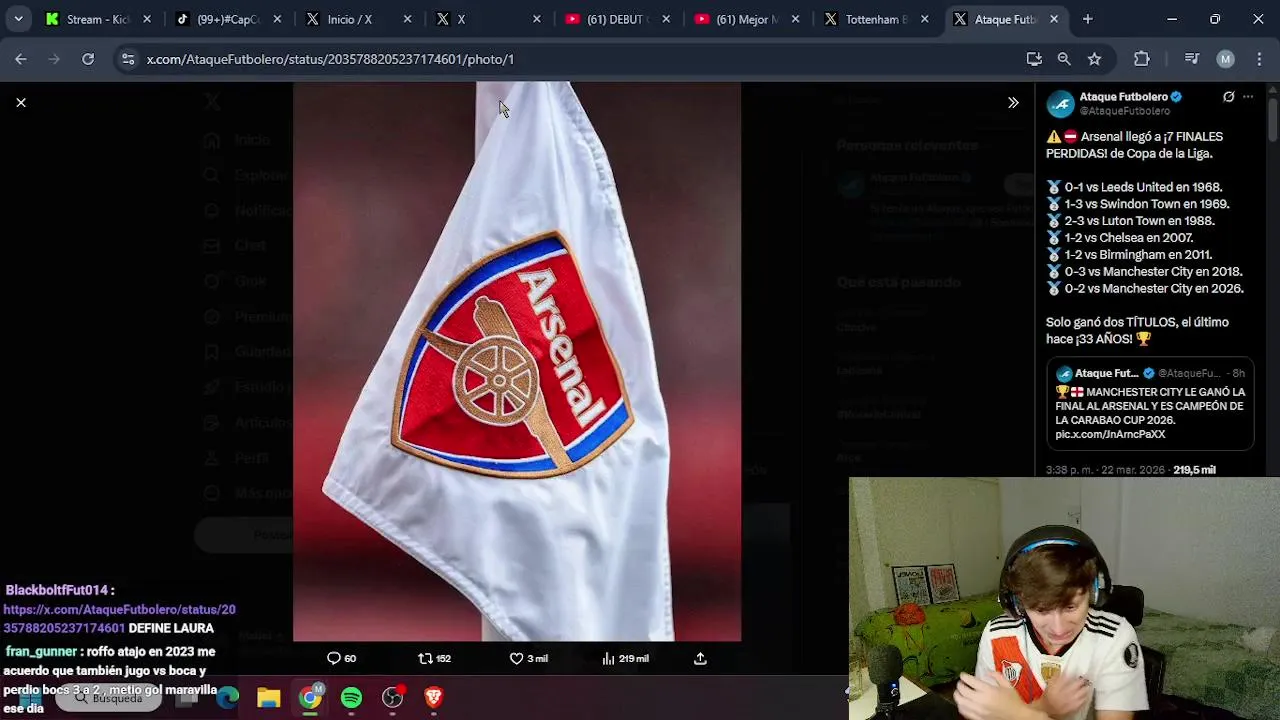Screen dimensions: 1280x720
Task: Open the Arsenal corner flag photo
Action: pos(517,361)
